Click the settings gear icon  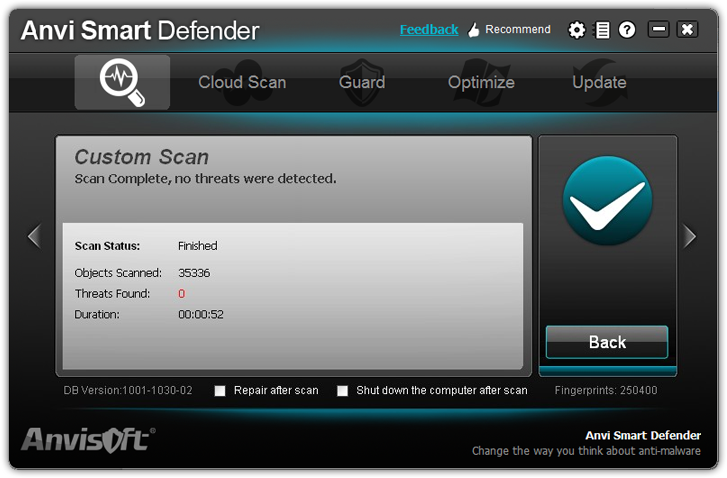pos(576,30)
